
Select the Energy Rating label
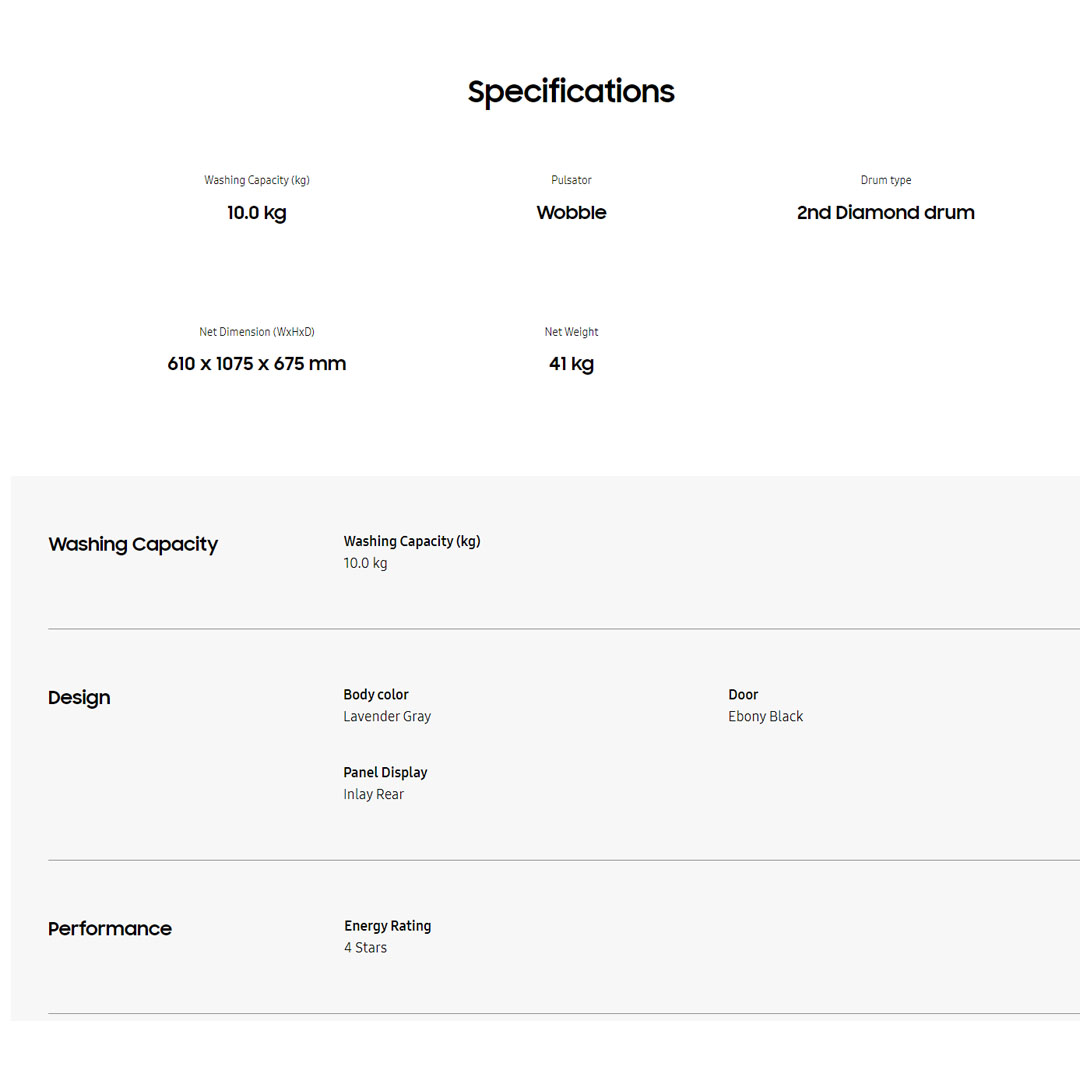coord(388,926)
